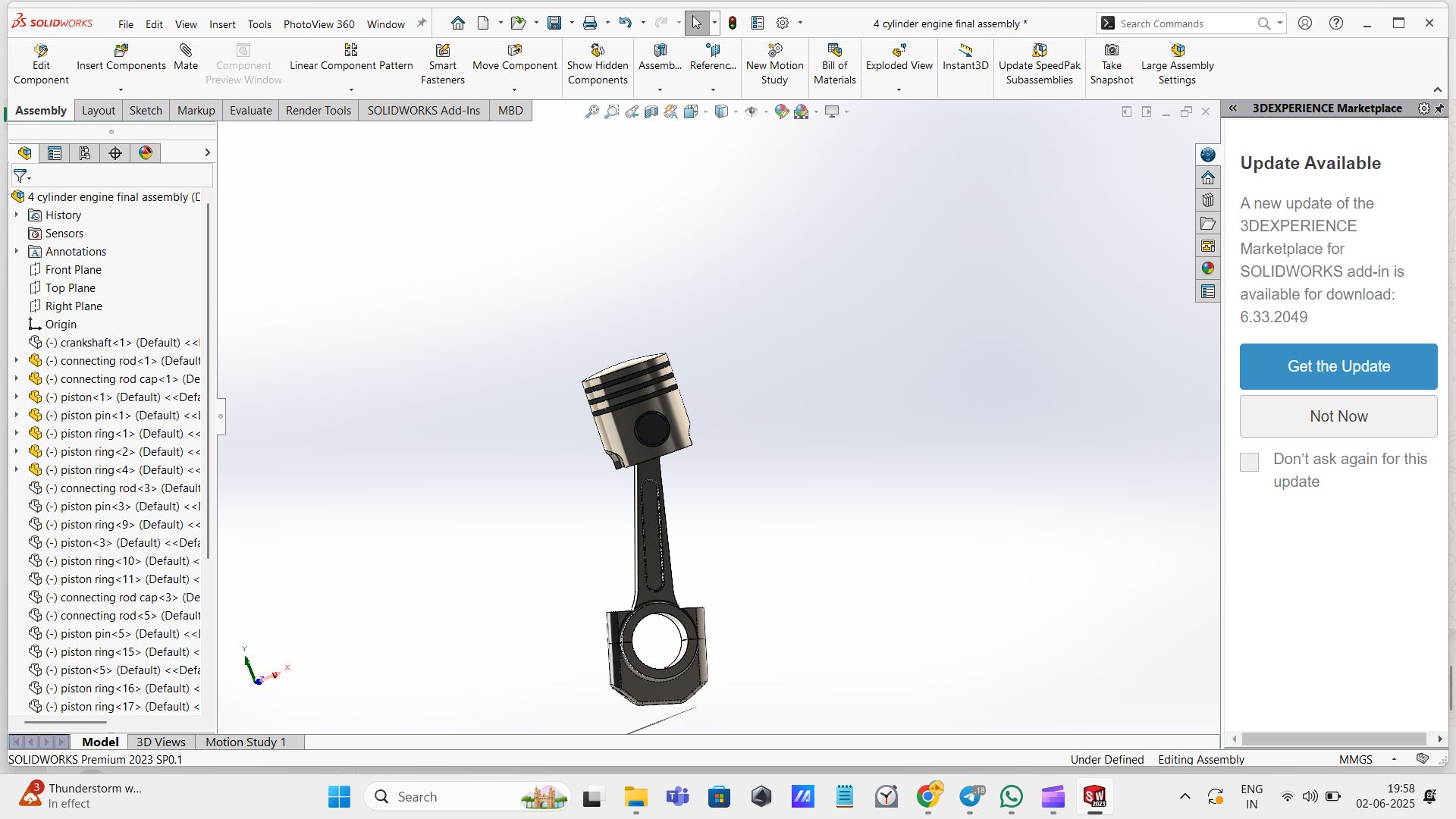Expand the History tree node
This screenshot has width=1456, height=819.
17,215
